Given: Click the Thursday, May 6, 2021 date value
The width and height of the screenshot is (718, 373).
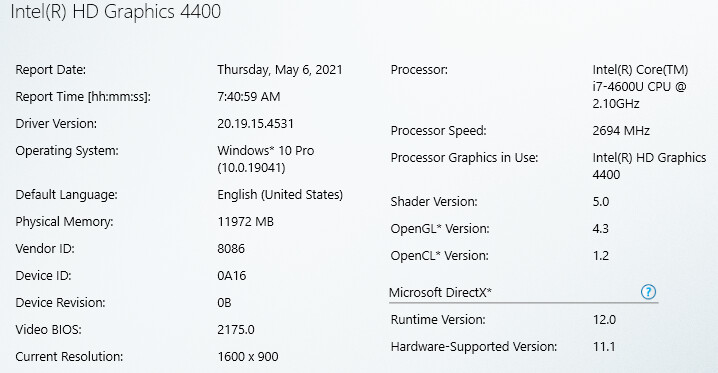Looking at the screenshot, I should coord(280,70).
